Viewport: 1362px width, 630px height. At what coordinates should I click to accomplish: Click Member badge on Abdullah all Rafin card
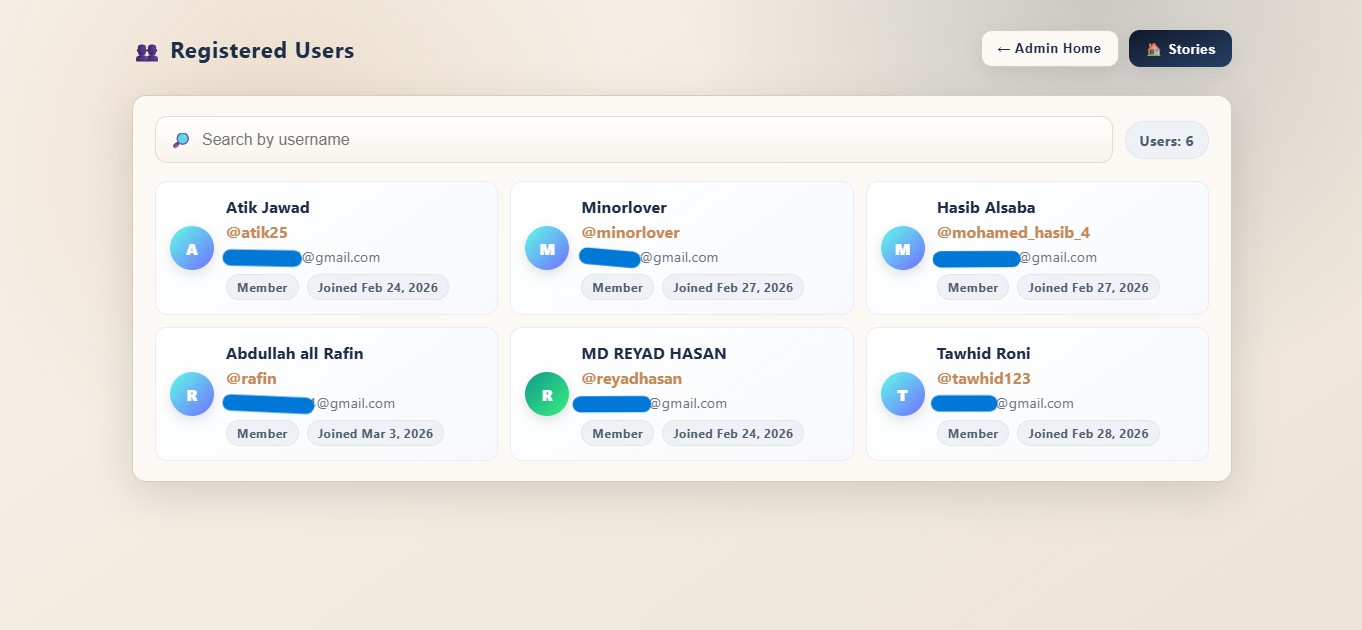coord(262,433)
